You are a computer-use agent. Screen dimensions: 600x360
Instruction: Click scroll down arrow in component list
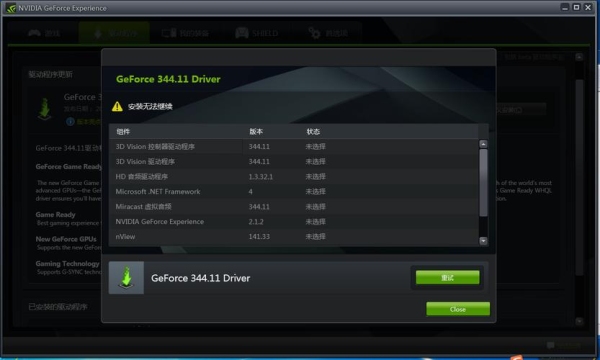click(x=483, y=241)
